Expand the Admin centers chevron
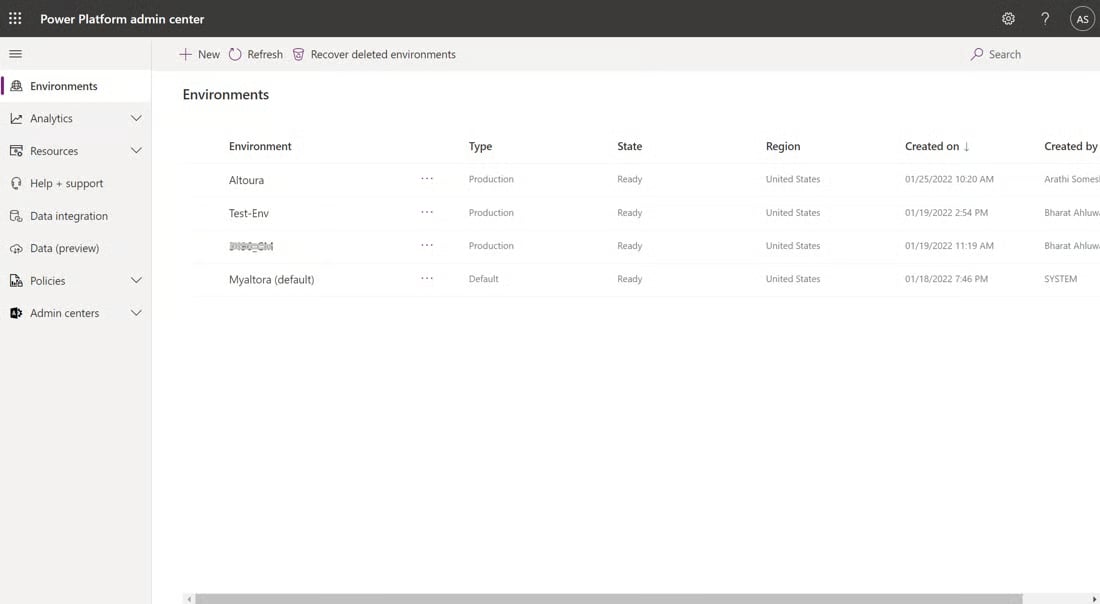The width and height of the screenshot is (1100, 604). pos(136,313)
